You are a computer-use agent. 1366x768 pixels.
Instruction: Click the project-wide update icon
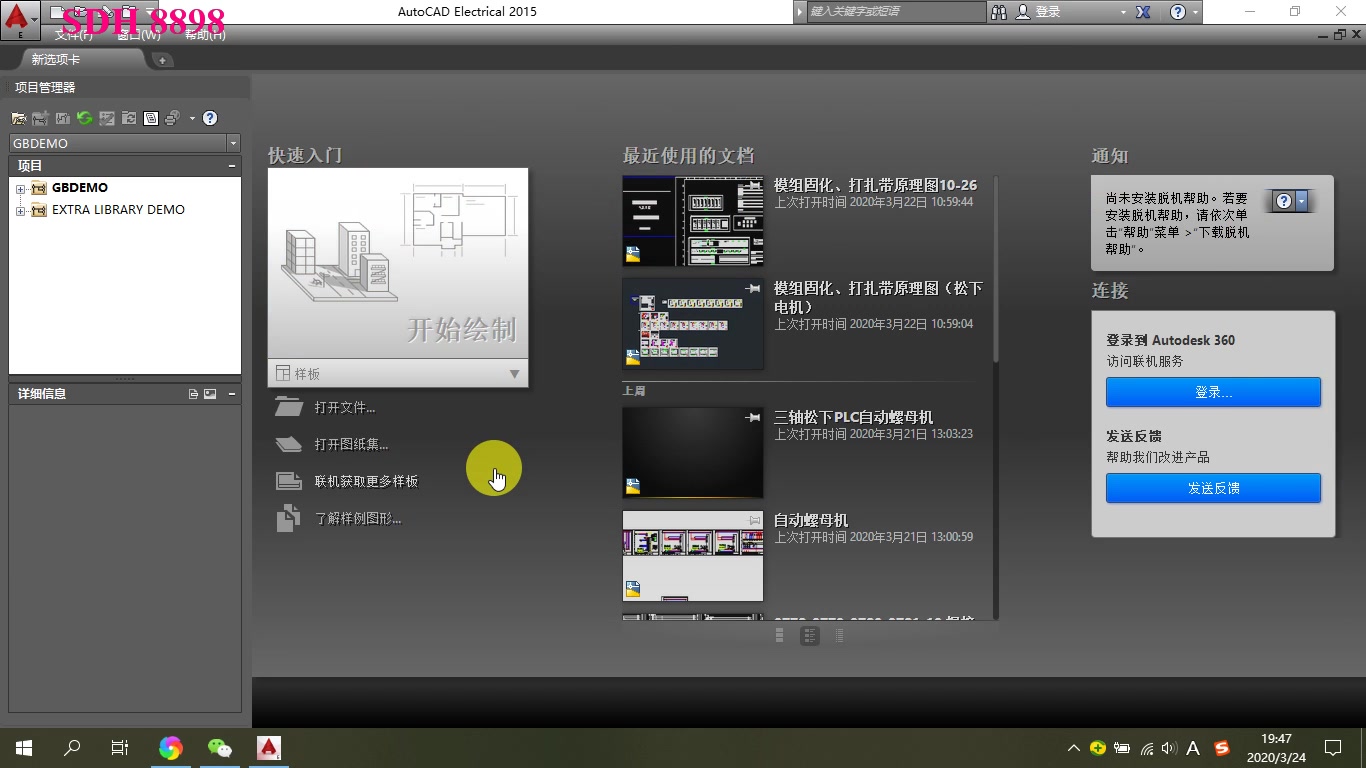click(x=129, y=118)
